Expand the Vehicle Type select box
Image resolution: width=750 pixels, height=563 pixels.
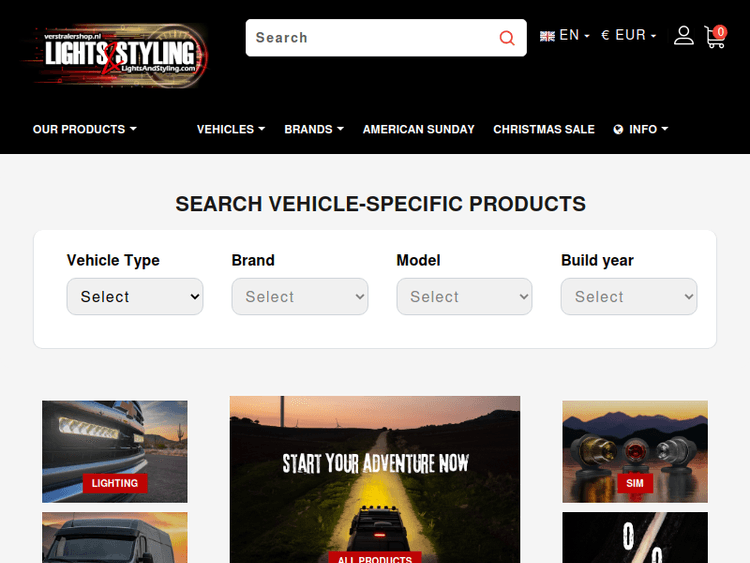[x=135, y=297]
